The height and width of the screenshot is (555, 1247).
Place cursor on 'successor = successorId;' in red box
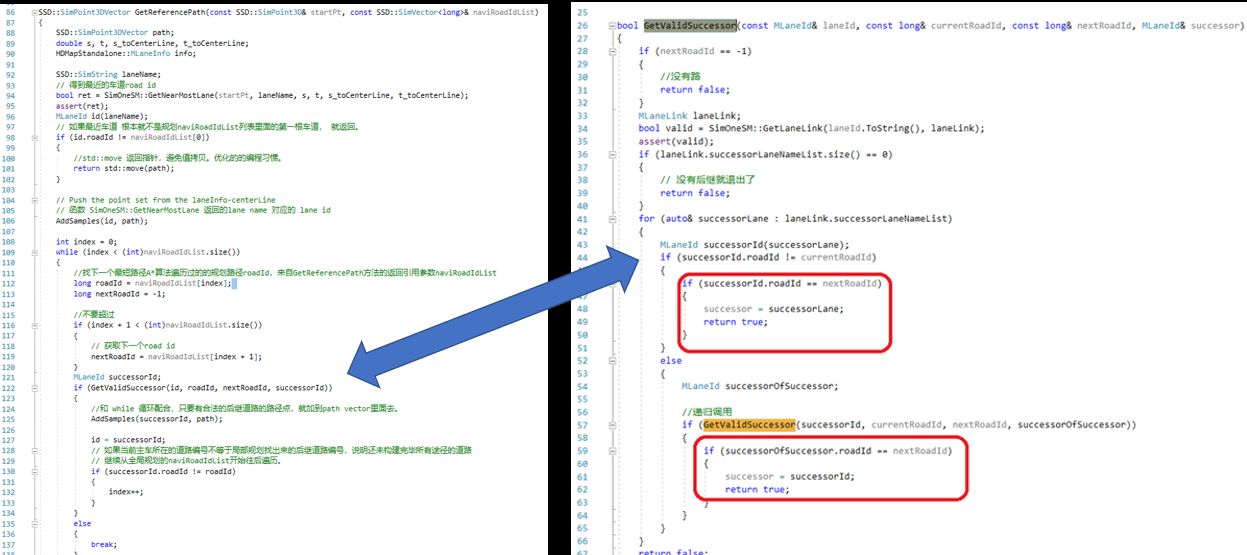789,476
